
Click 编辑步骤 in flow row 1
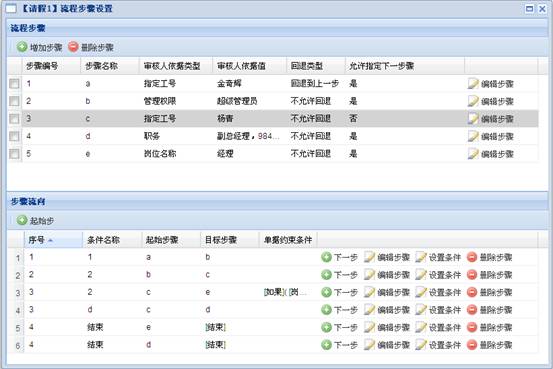click(x=387, y=257)
